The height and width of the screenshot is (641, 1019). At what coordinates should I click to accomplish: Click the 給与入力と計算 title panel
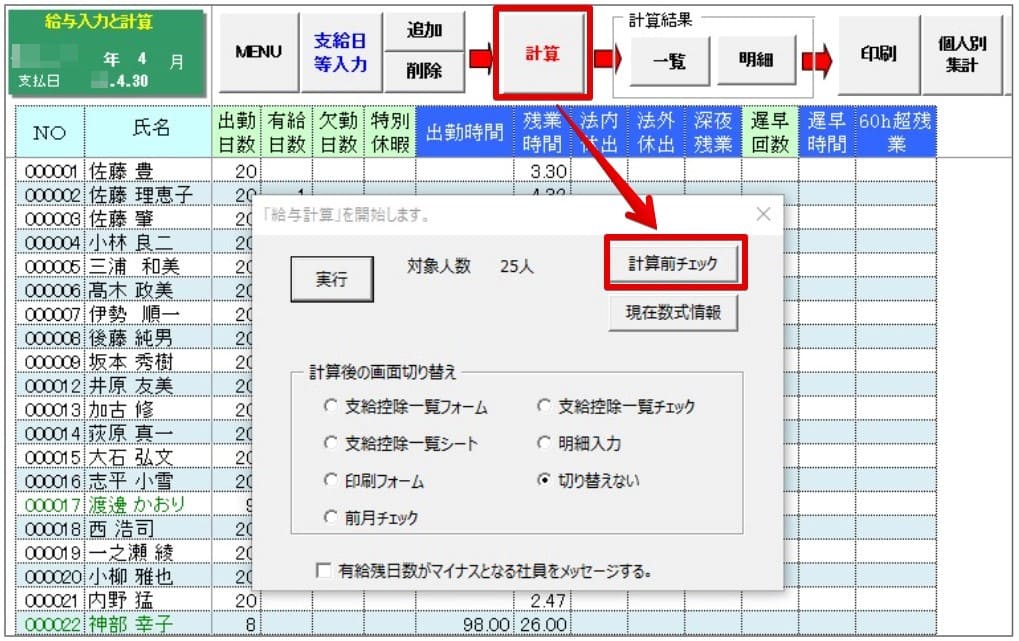(x=107, y=53)
